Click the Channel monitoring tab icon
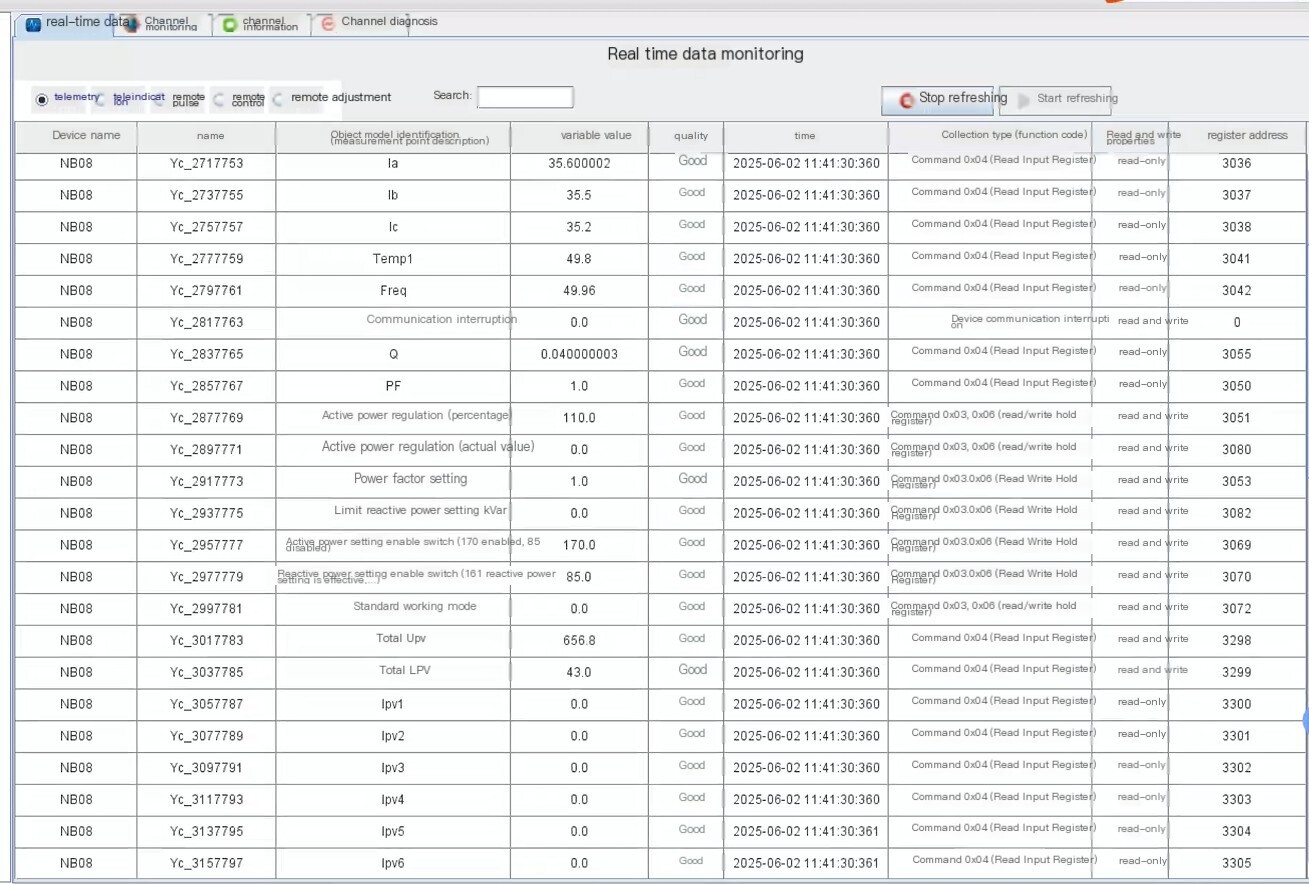 pos(129,25)
